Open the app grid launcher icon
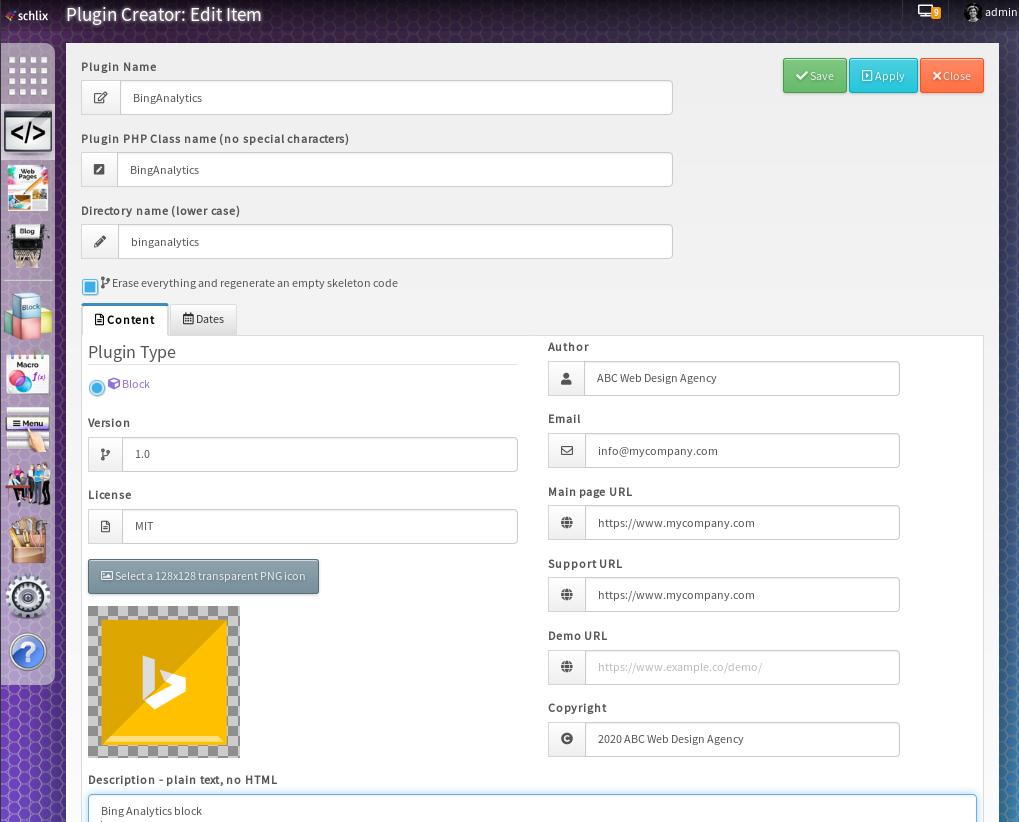 click(28, 76)
